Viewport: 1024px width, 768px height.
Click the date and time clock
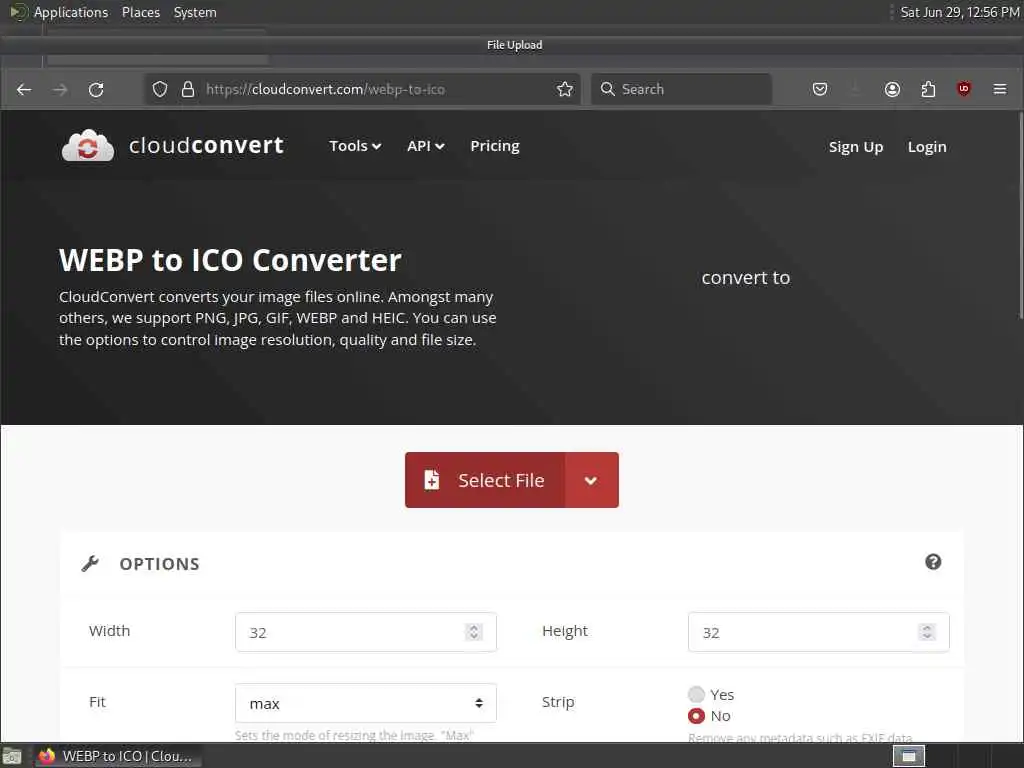[x=959, y=12]
